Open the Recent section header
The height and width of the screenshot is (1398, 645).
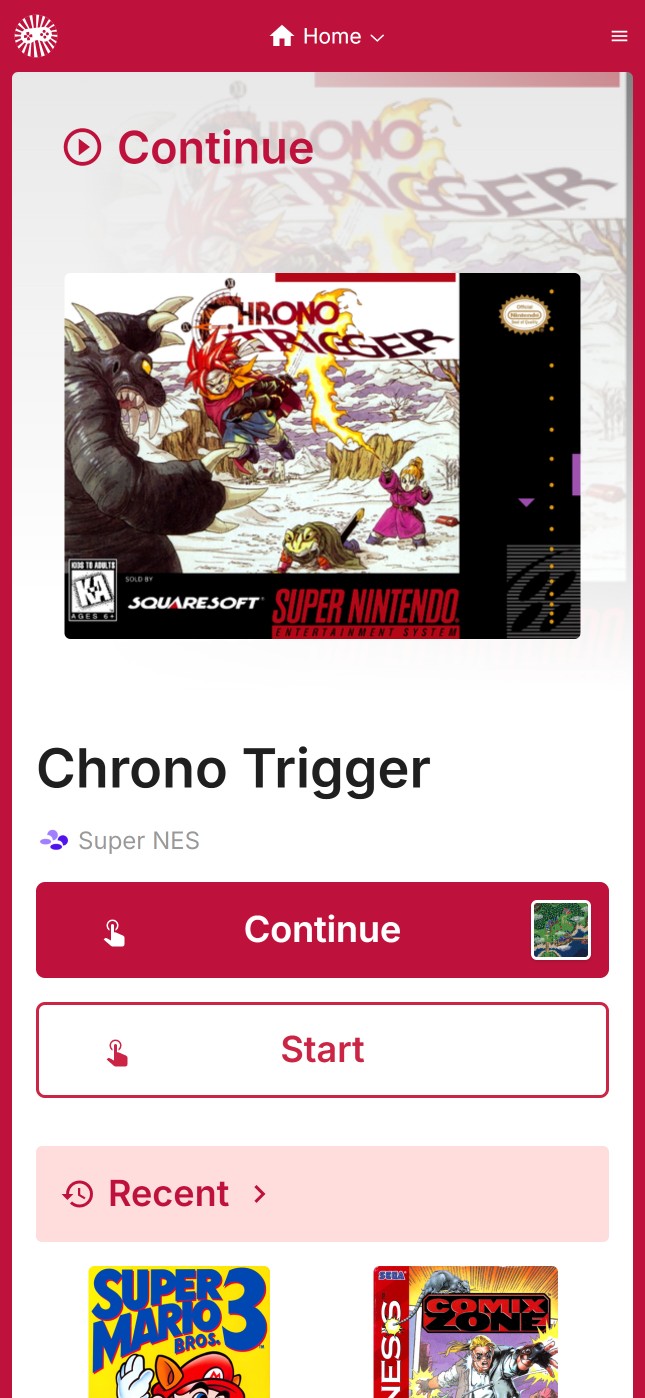(x=322, y=1194)
